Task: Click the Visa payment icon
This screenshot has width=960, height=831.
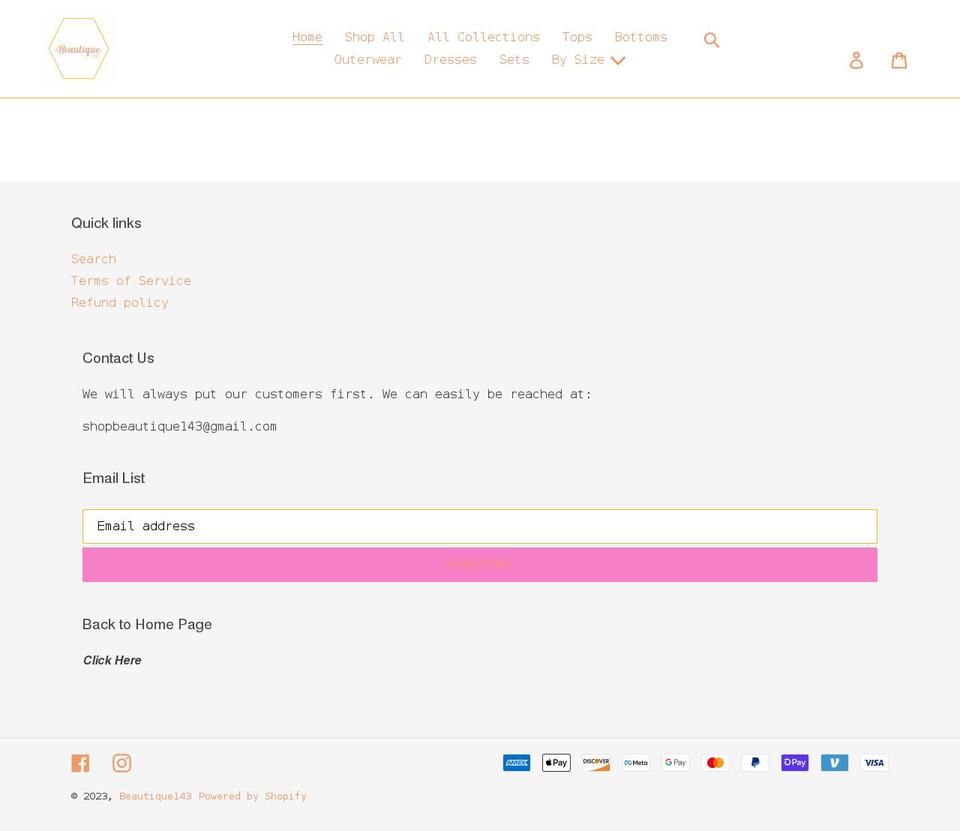Action: (x=874, y=762)
